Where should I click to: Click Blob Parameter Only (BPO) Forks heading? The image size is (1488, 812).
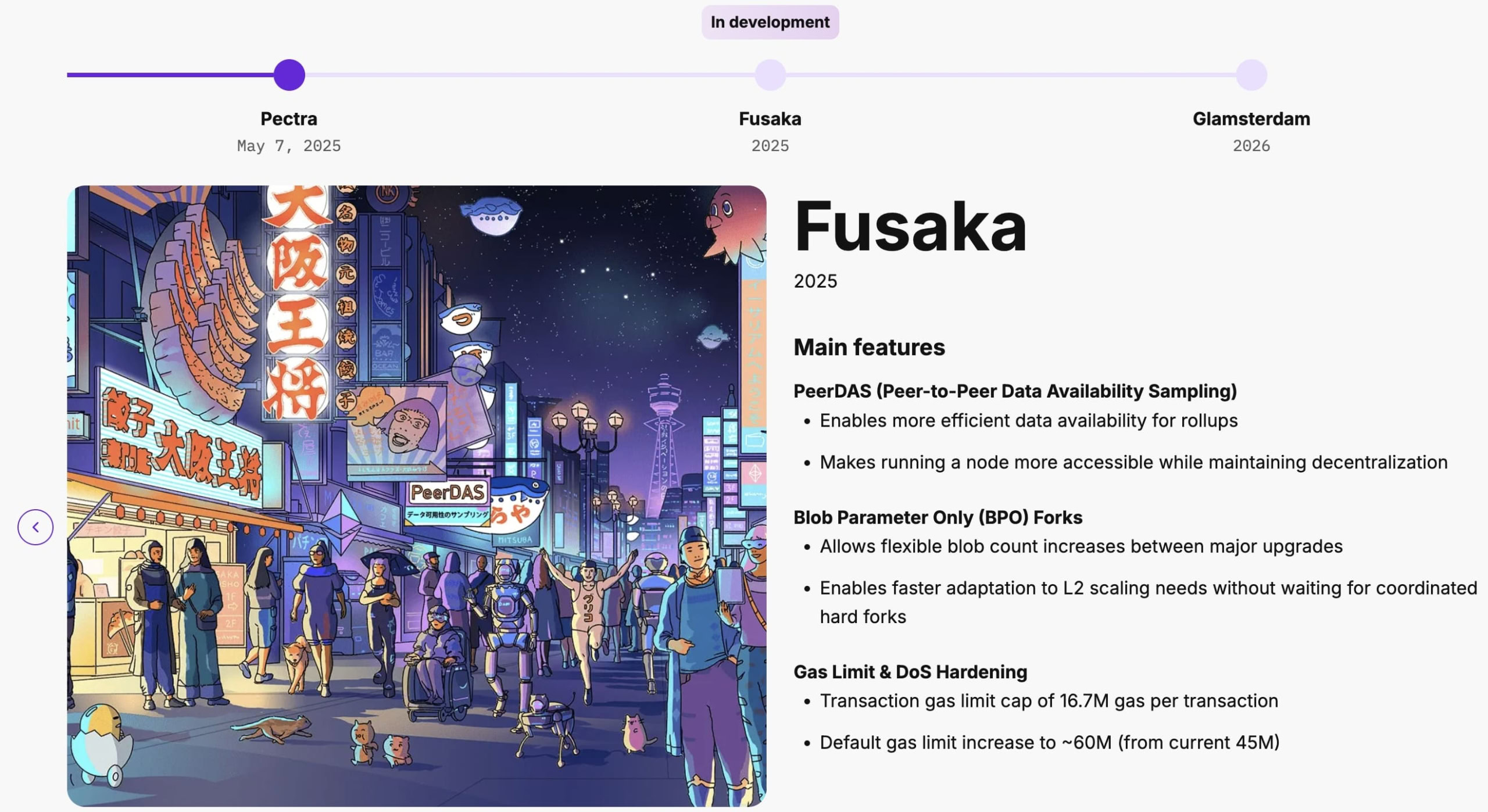[x=938, y=517]
